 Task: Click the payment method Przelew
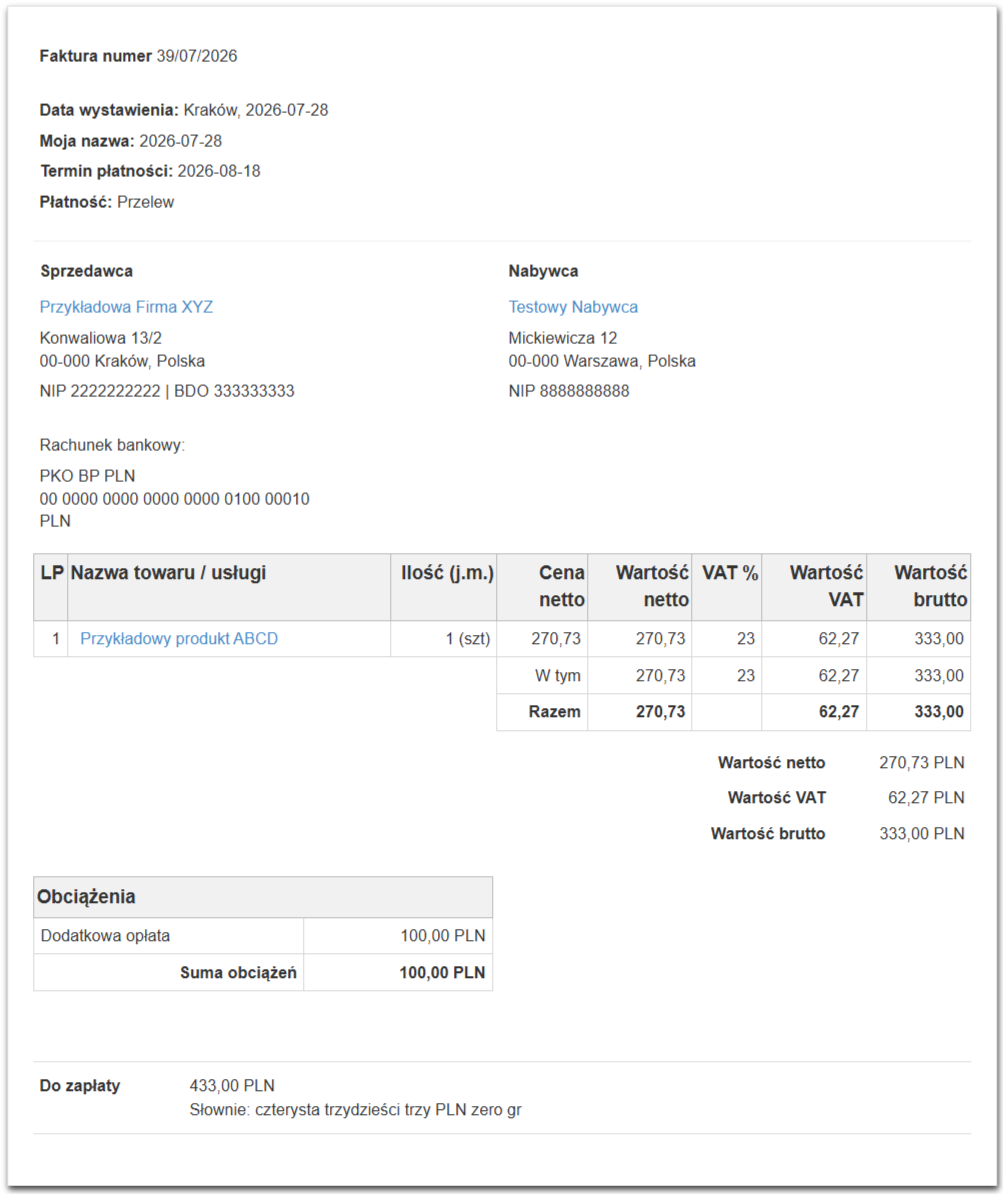point(145,202)
